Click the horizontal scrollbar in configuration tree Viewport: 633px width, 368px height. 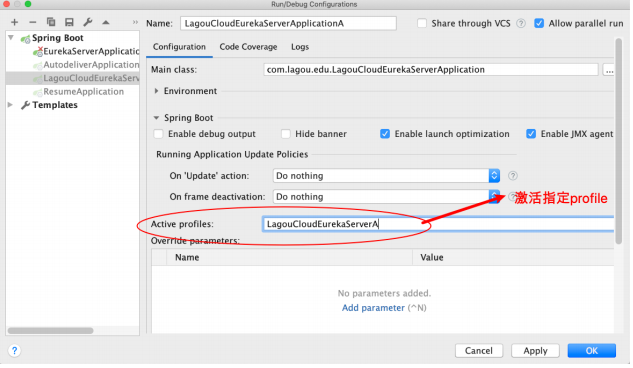50,331
